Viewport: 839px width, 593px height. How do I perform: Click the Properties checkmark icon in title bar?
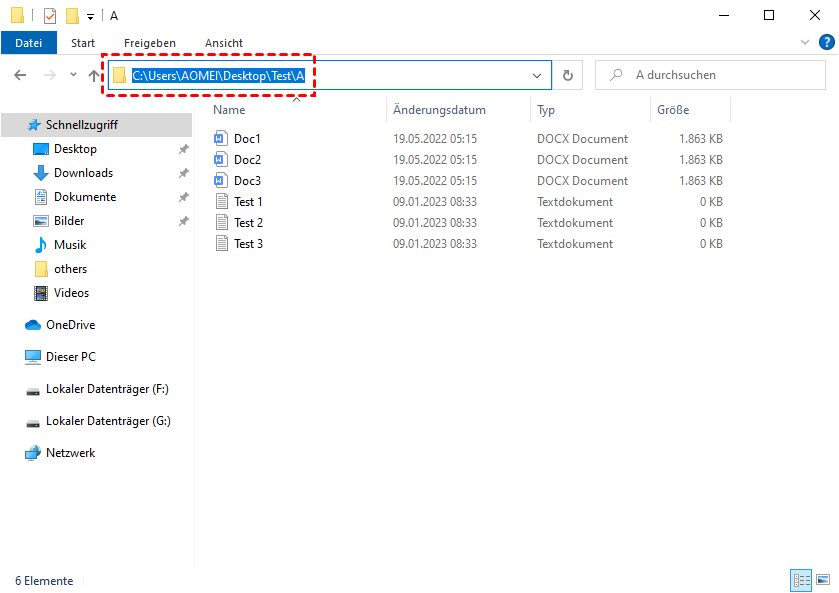[x=50, y=16]
